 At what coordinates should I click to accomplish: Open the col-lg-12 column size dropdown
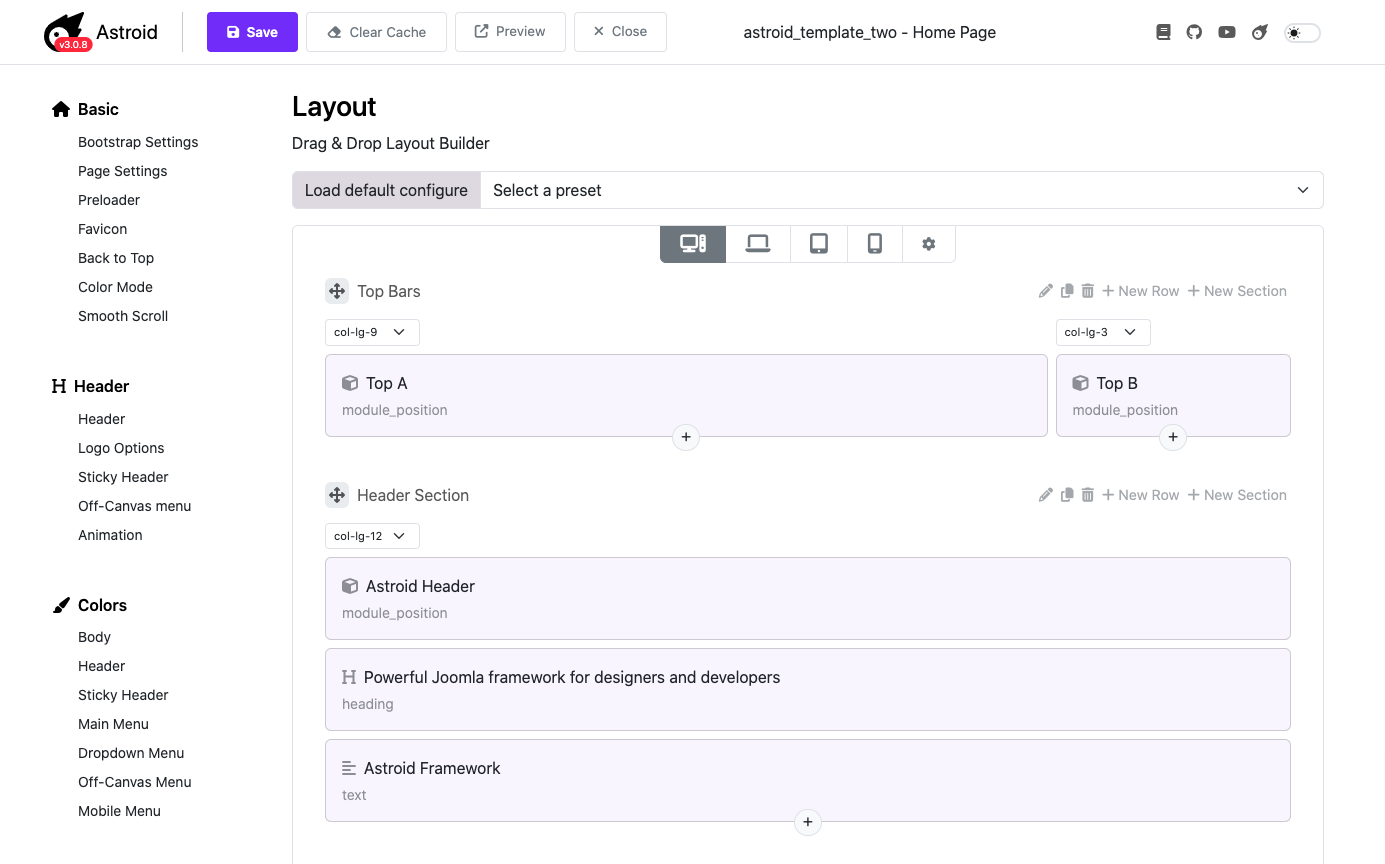coord(372,536)
